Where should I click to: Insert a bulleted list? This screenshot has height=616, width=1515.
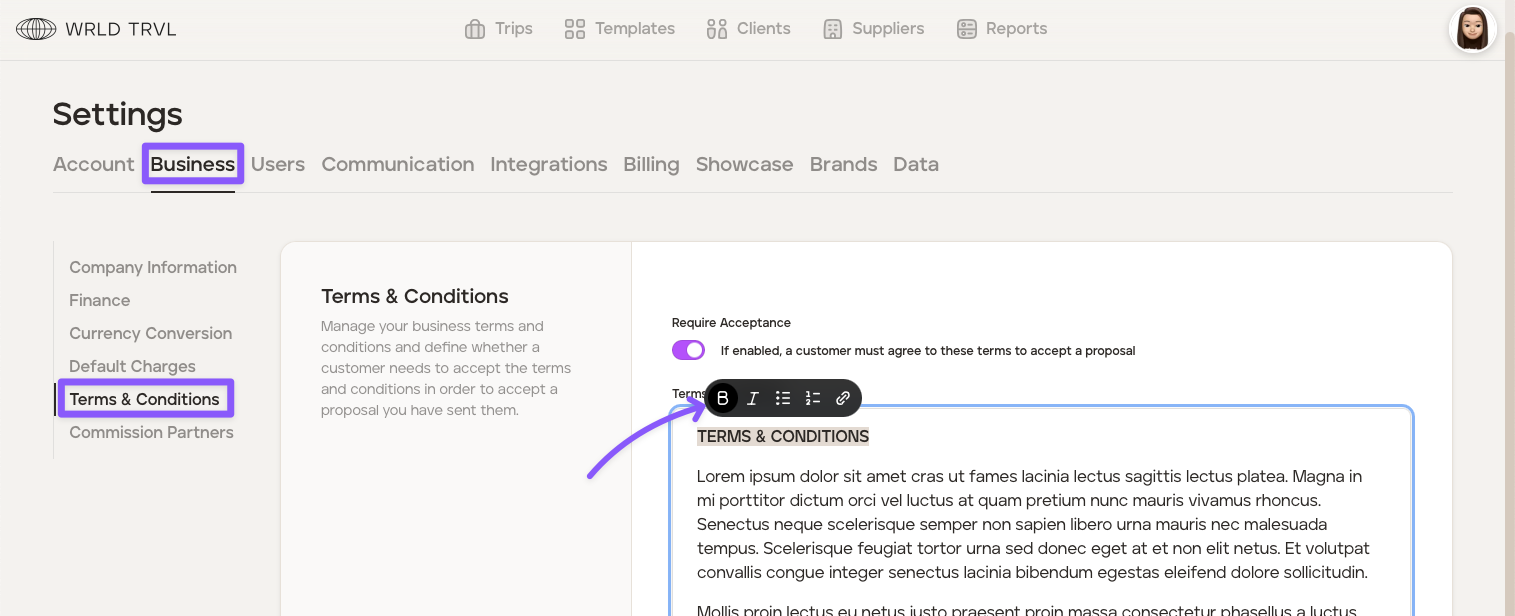(783, 398)
